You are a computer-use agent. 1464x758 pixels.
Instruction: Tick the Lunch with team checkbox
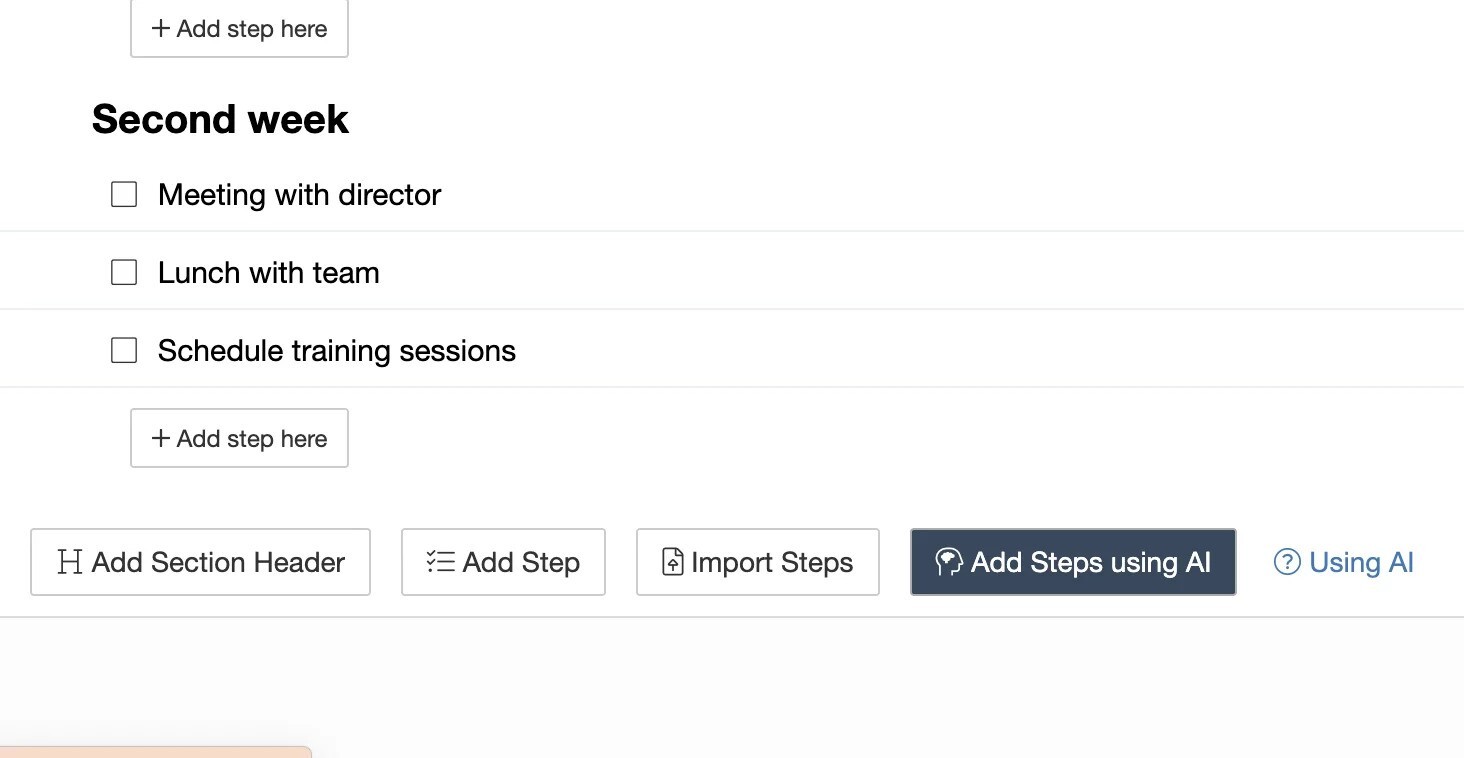tap(124, 272)
